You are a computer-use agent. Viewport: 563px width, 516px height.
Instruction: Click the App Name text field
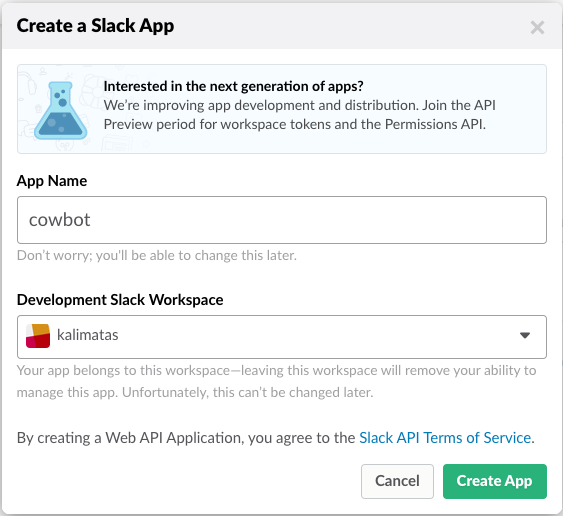click(282, 220)
